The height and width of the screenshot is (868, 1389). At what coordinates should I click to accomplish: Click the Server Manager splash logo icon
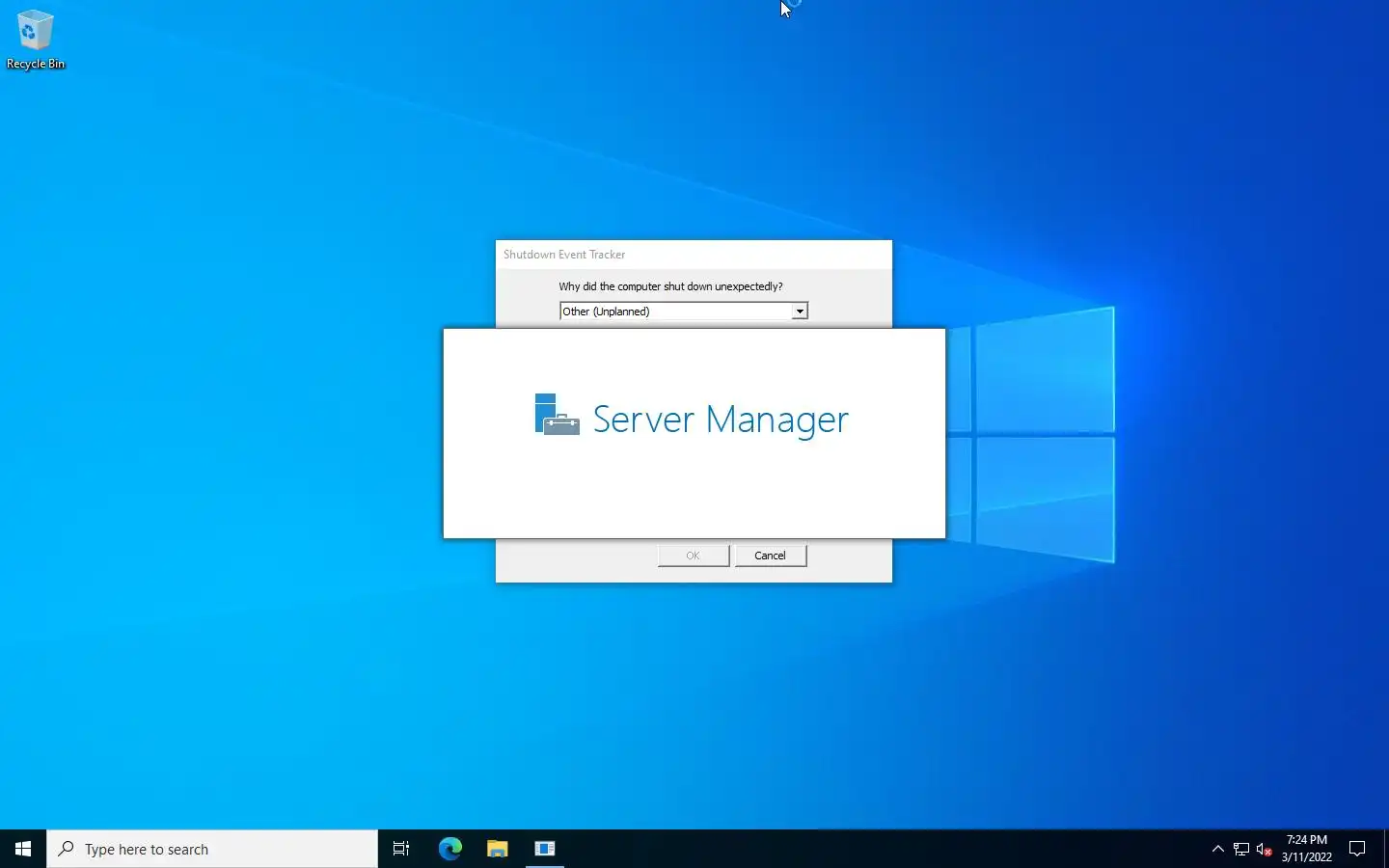click(557, 415)
